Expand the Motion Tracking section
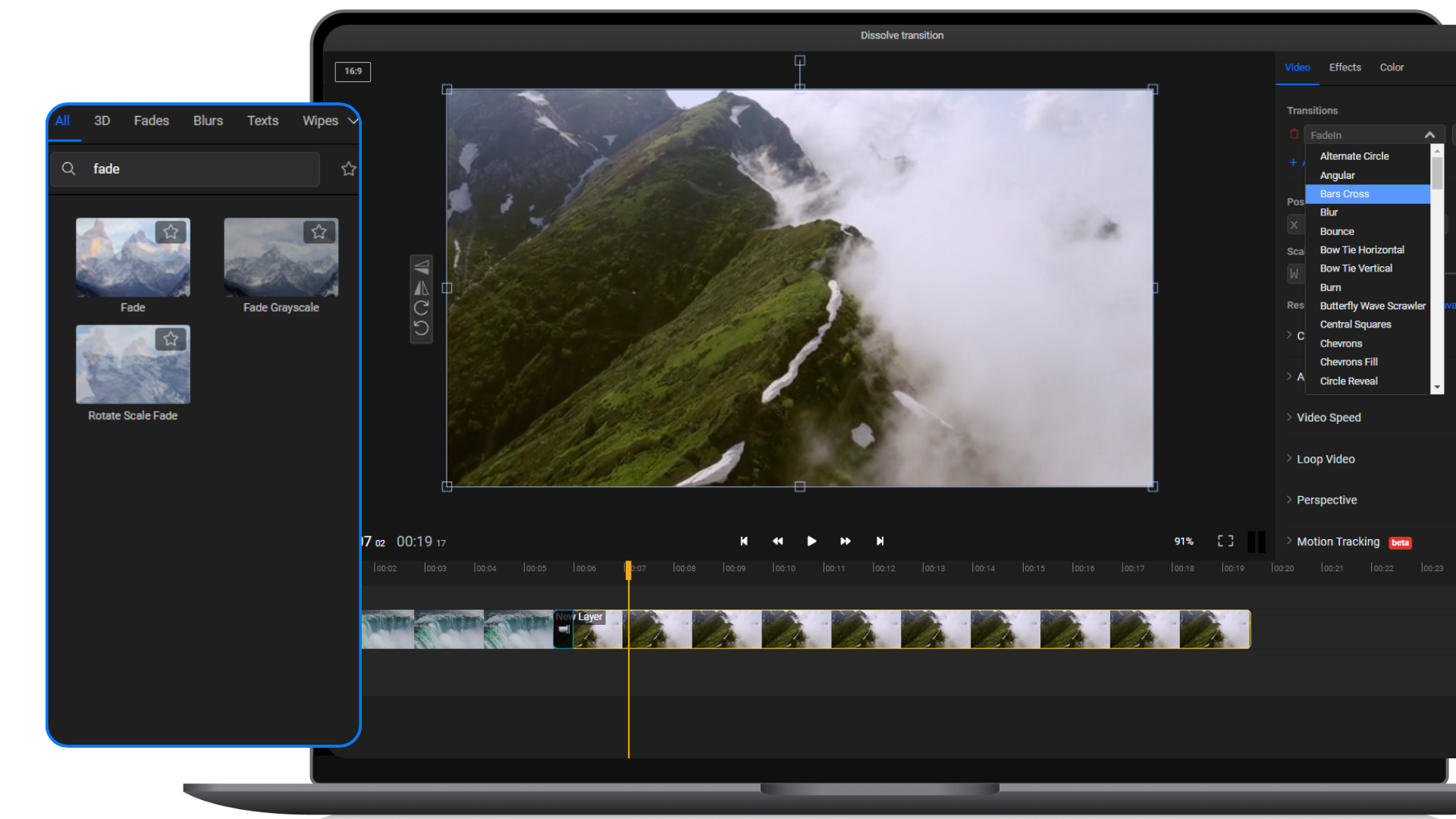The height and width of the screenshot is (819, 1456). click(1338, 541)
